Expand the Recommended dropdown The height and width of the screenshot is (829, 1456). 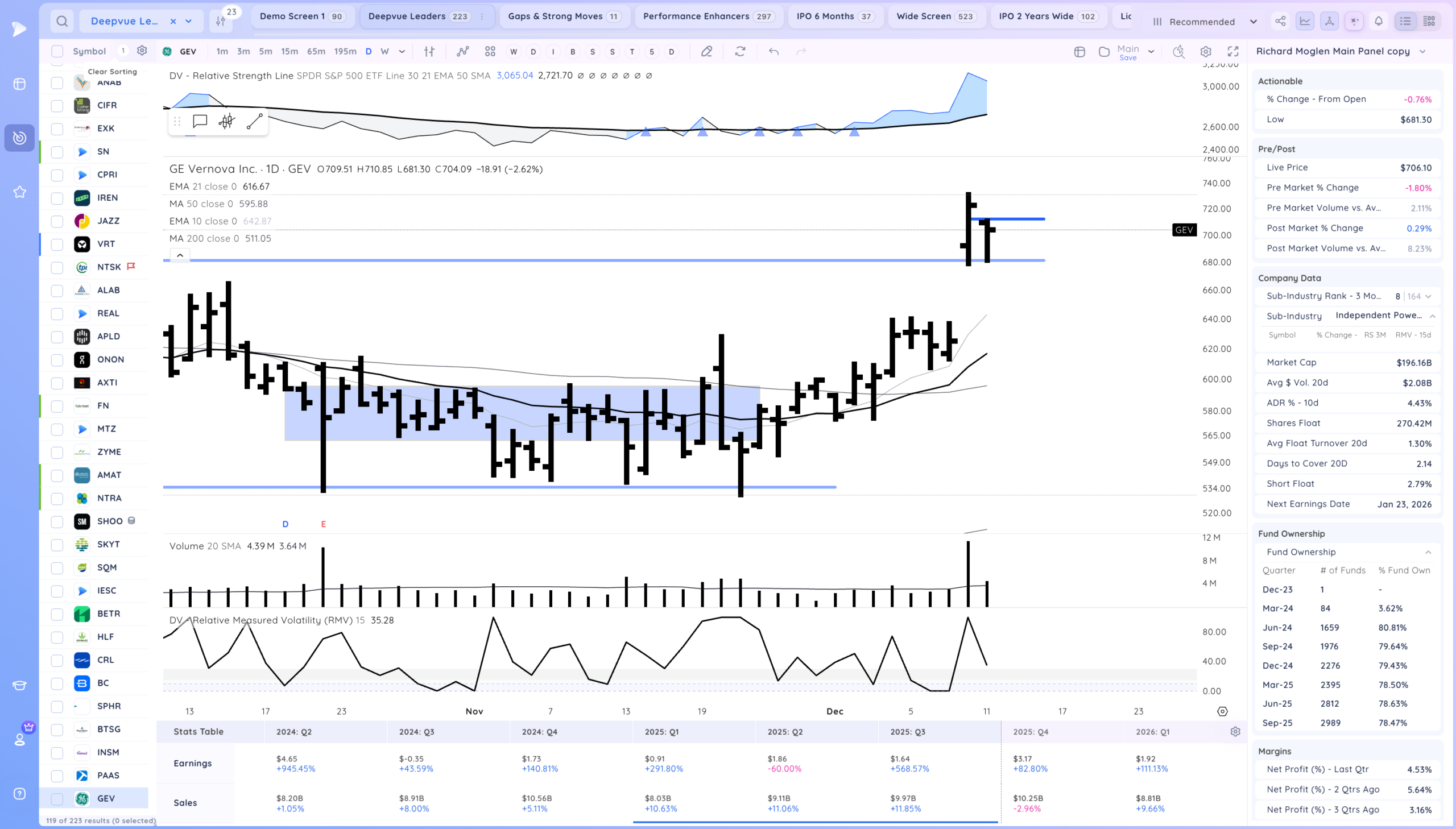point(1204,22)
